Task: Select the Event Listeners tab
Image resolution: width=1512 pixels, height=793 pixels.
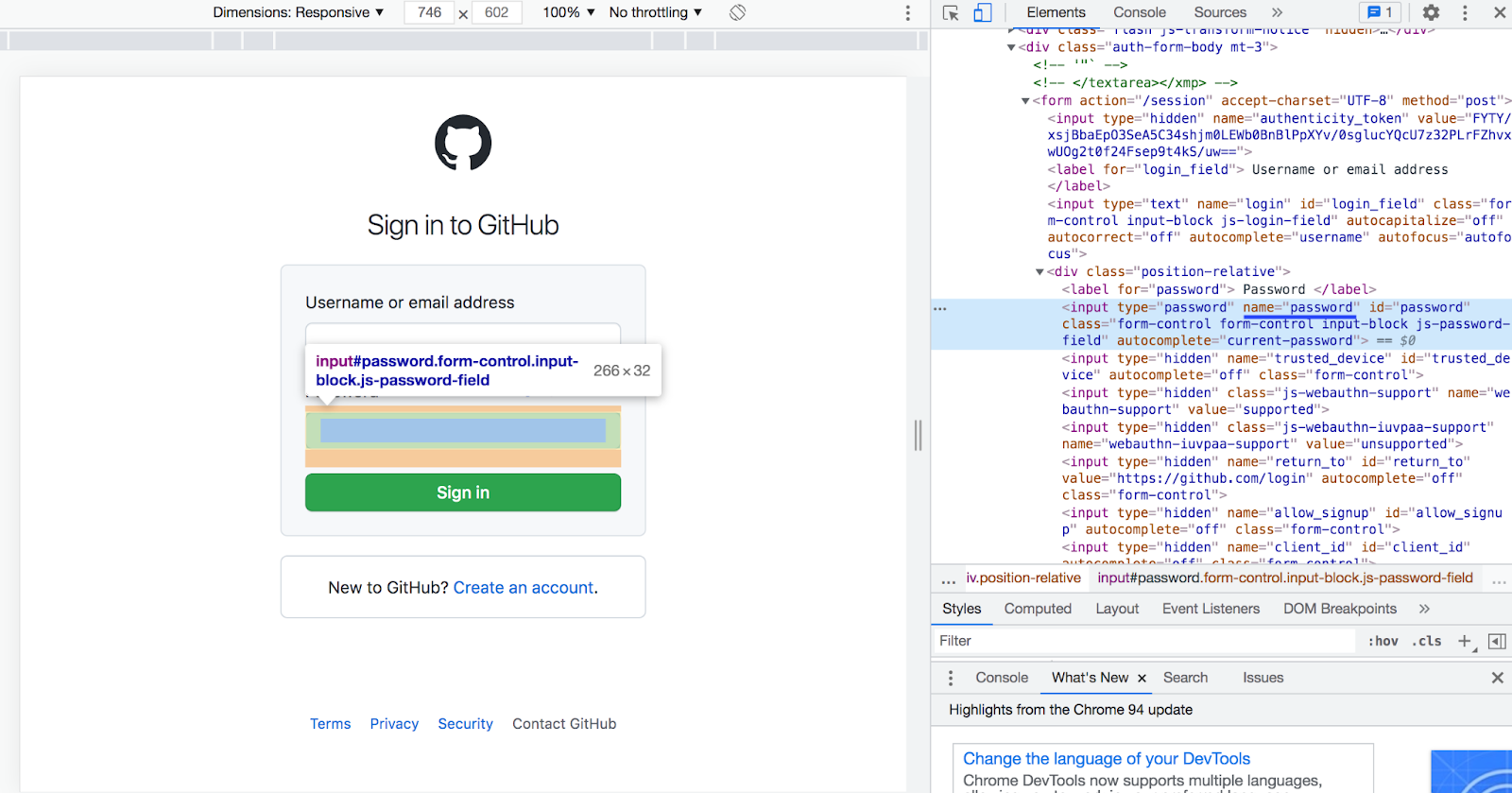Action: [1211, 609]
